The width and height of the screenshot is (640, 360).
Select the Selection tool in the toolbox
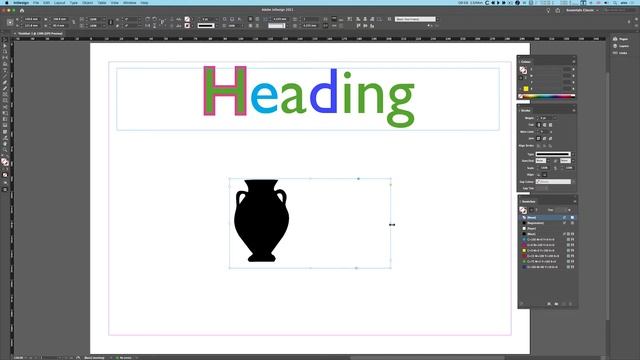(5, 40)
